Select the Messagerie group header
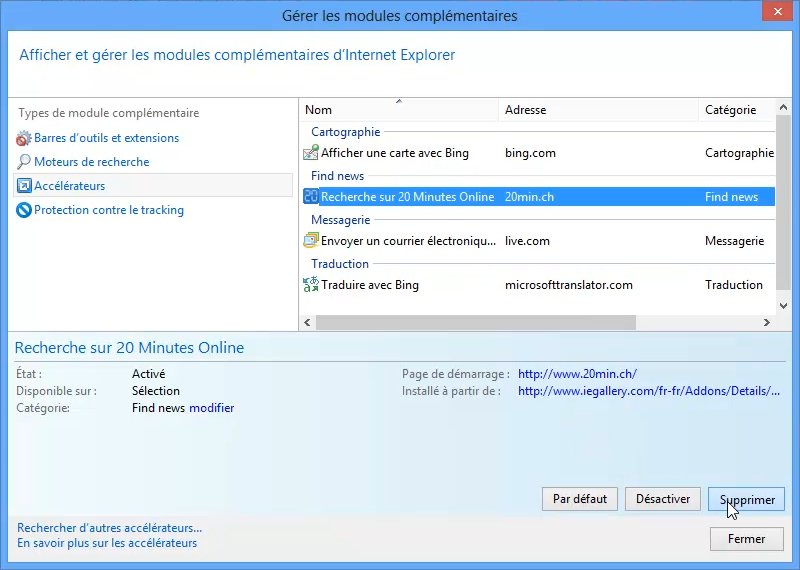 pyautogui.click(x=340, y=220)
